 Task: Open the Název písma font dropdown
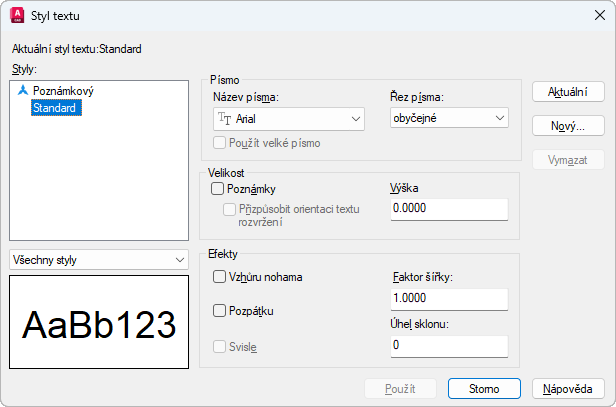[x=288, y=119]
